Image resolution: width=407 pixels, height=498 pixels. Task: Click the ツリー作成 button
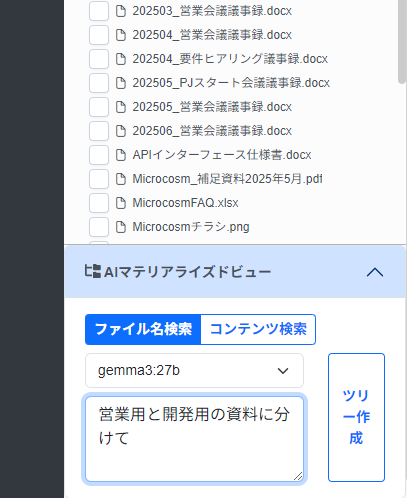(356, 417)
